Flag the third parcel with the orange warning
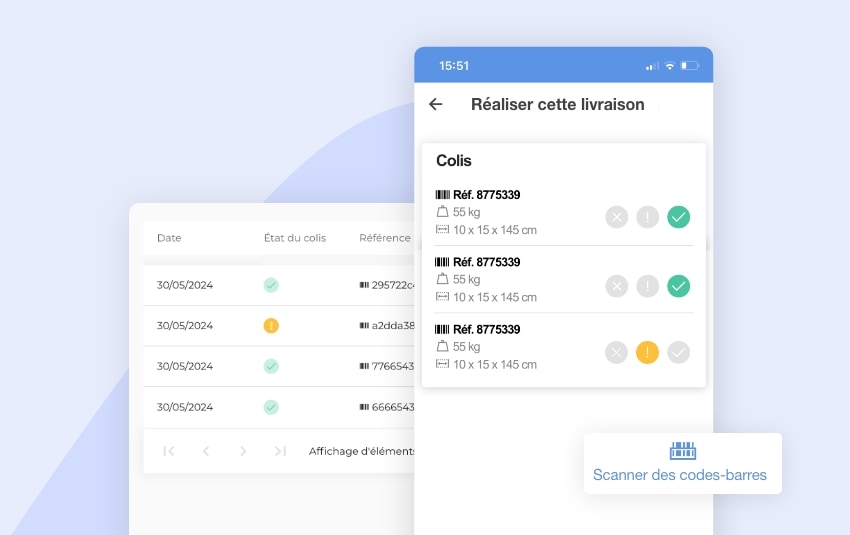The width and height of the screenshot is (850, 535). [647, 352]
